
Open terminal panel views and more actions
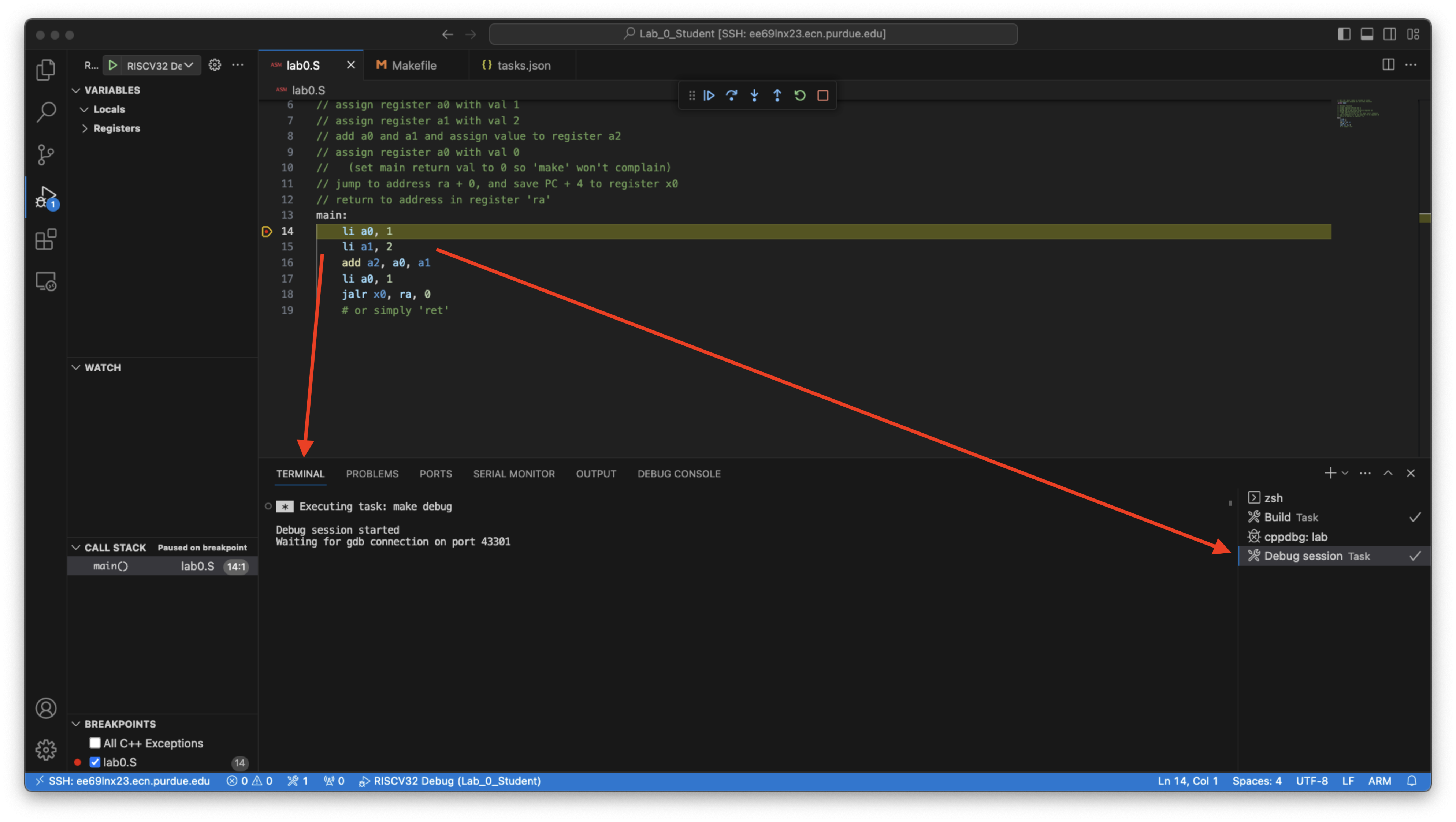[1365, 473]
